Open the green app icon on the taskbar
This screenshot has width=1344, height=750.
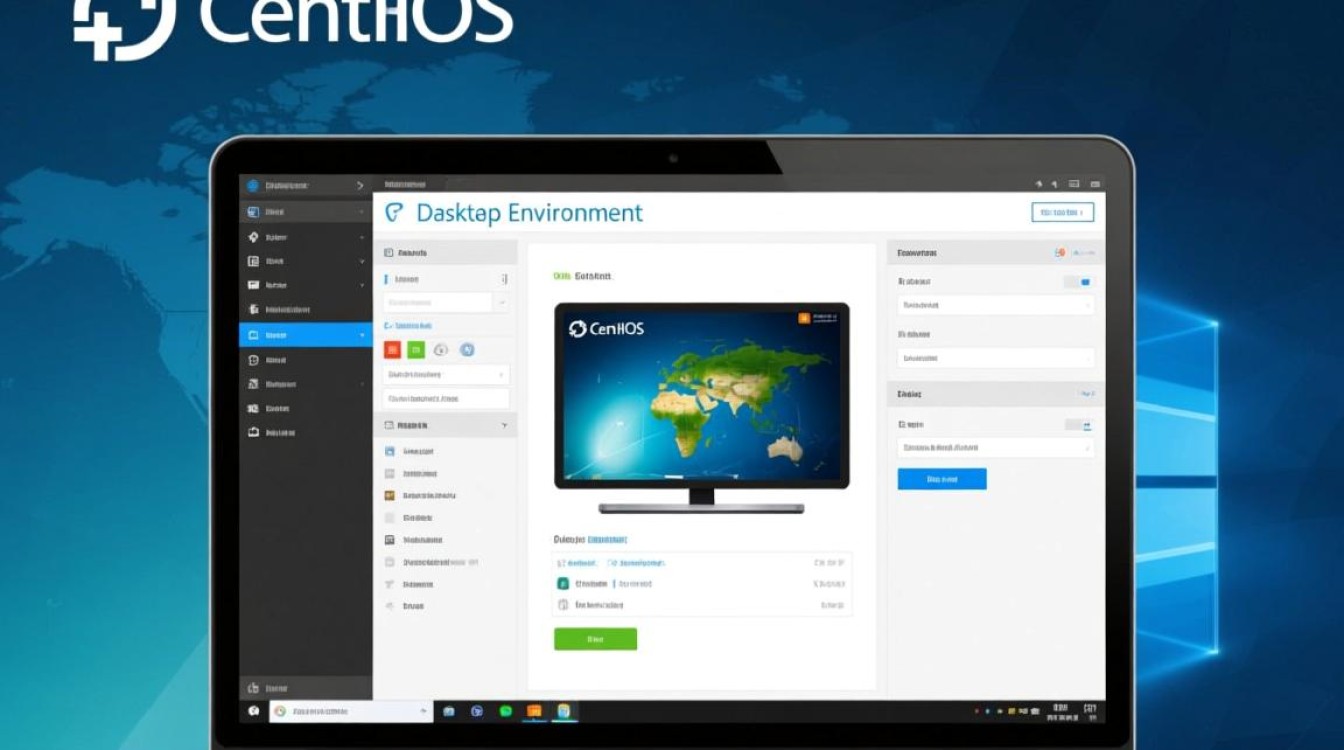point(505,711)
